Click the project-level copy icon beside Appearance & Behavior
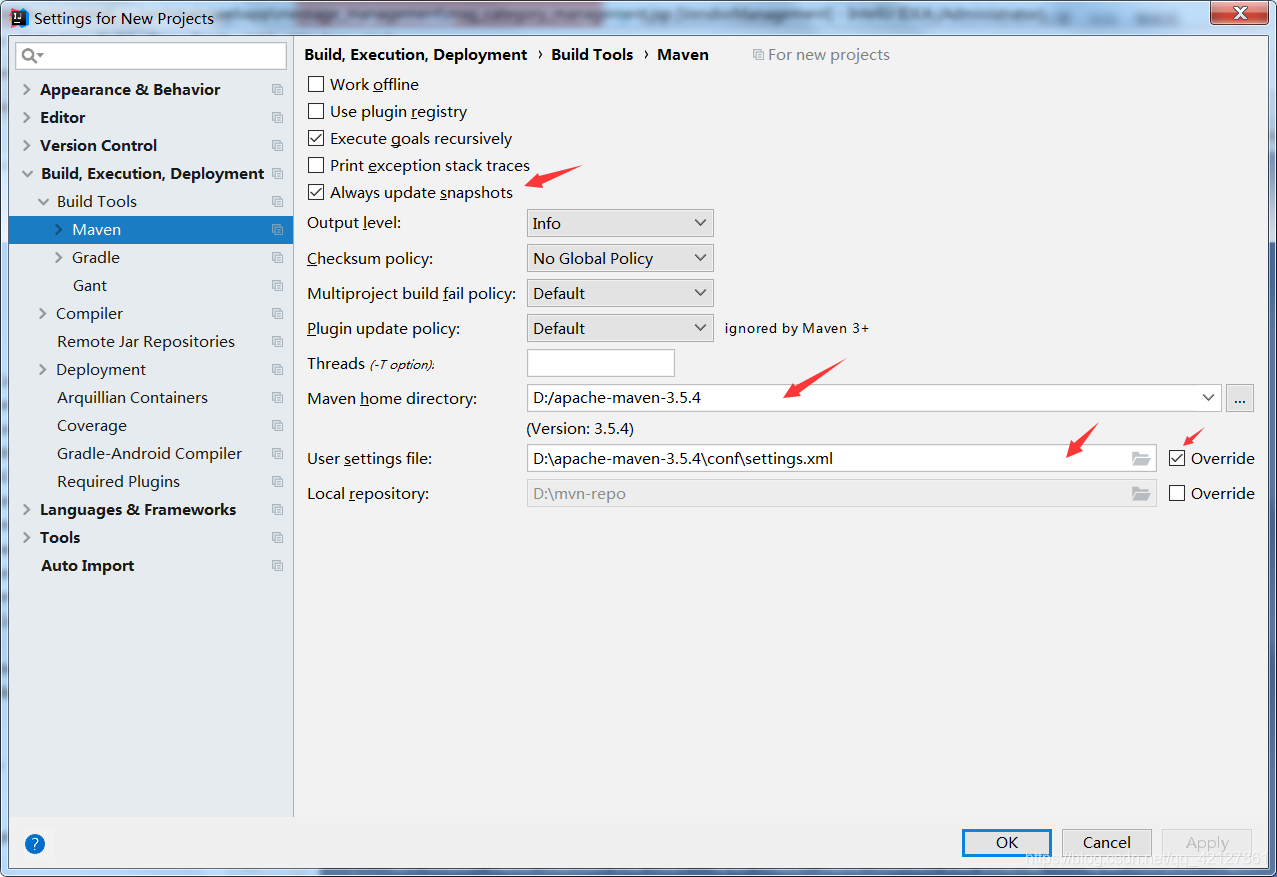Screen dimensions: 1277x877 [x=277, y=90]
